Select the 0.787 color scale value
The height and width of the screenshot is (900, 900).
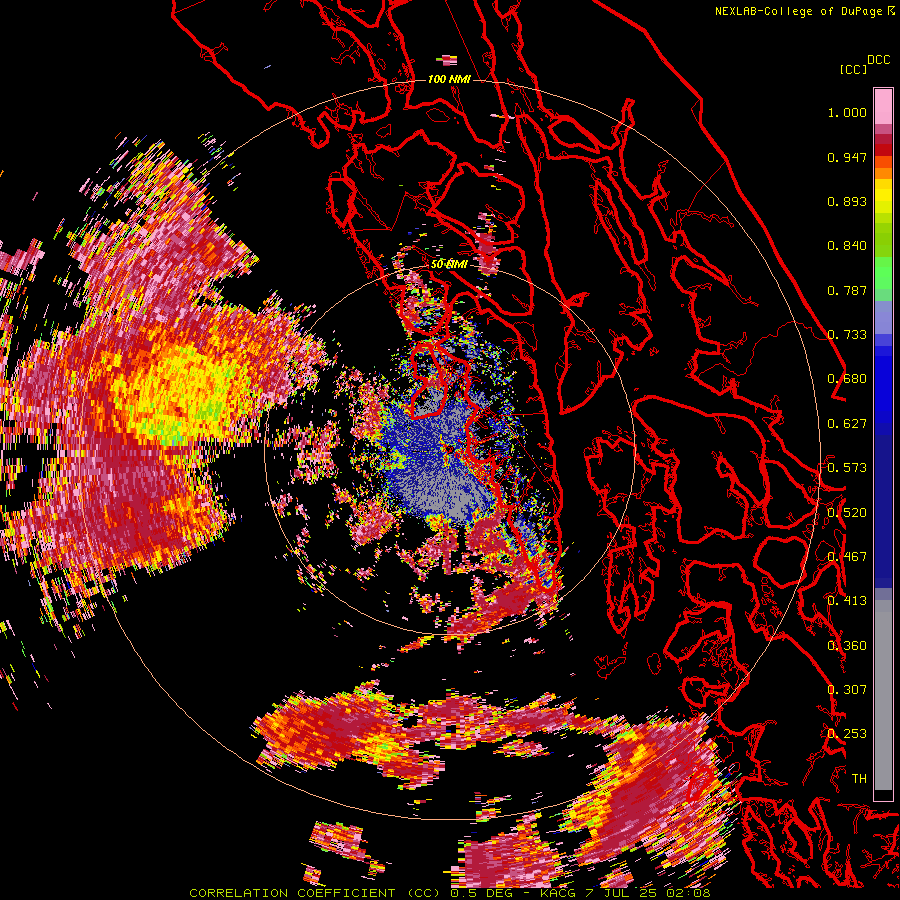click(x=847, y=290)
